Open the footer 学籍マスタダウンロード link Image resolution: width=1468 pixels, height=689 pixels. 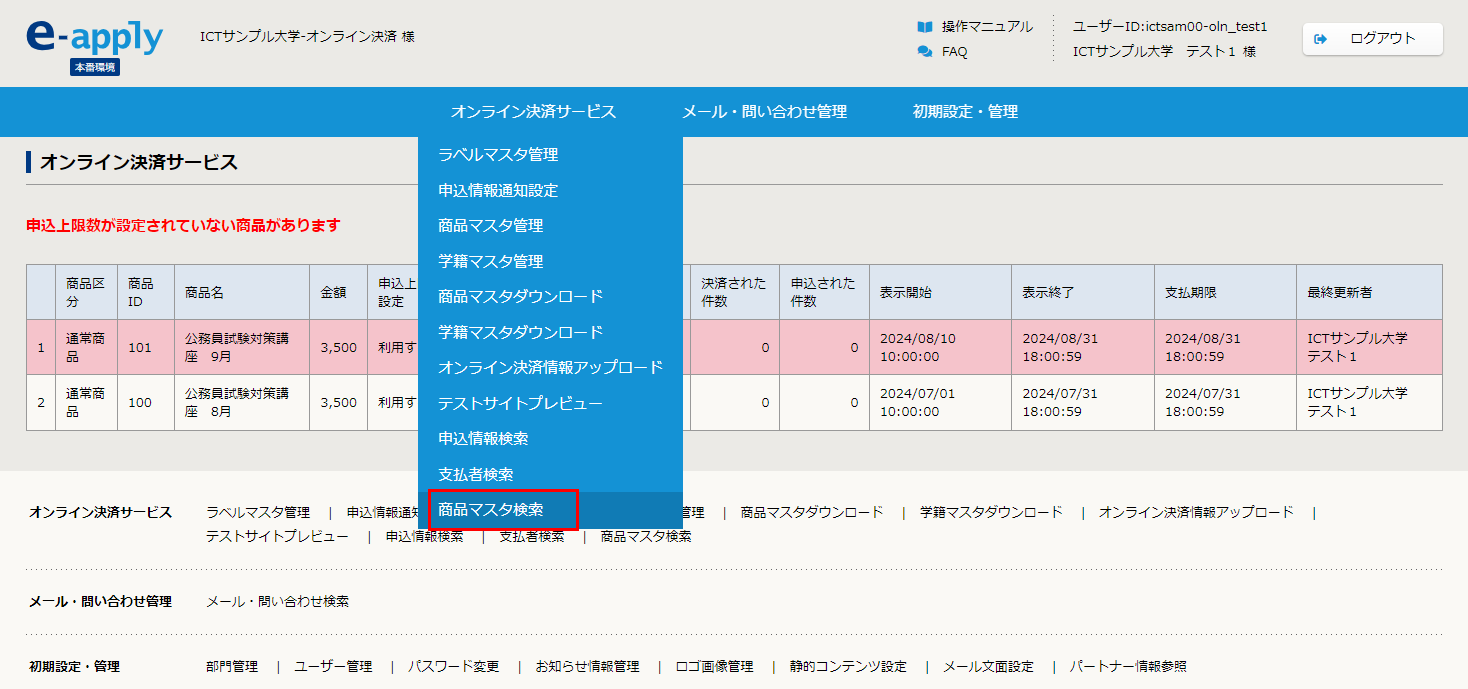(991, 512)
